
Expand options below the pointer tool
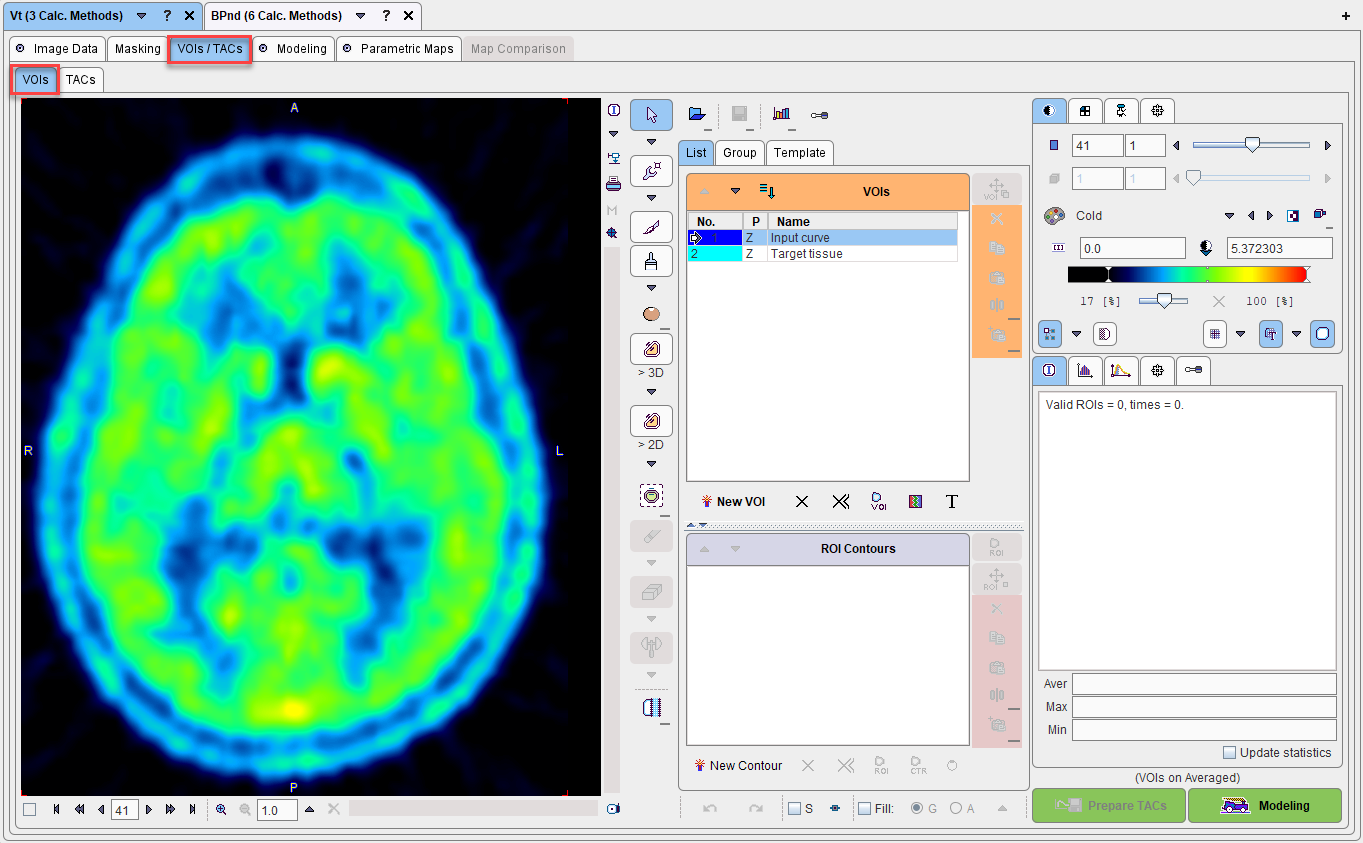click(x=651, y=141)
